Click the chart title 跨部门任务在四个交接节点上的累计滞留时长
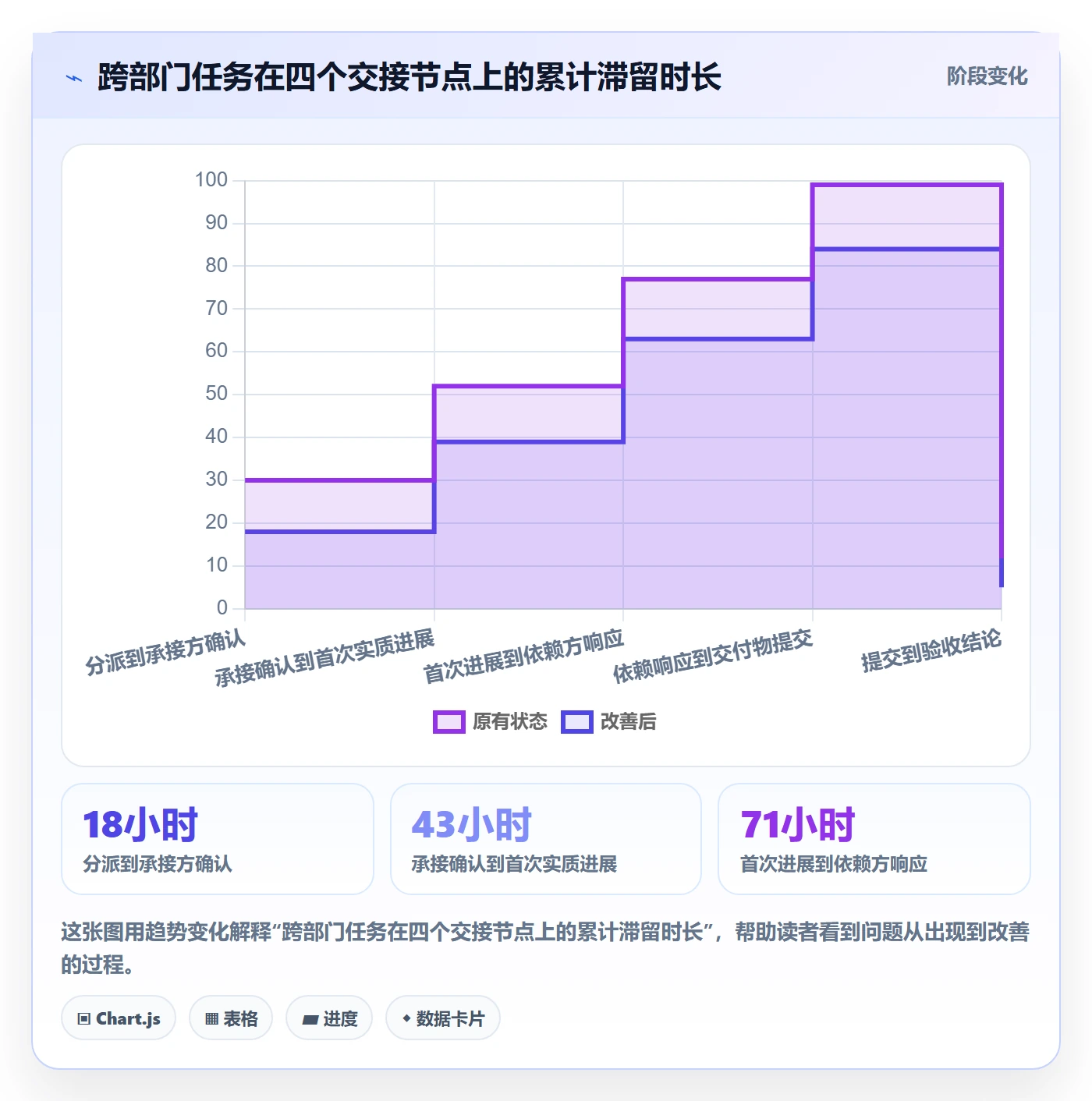The height and width of the screenshot is (1101, 1092). [x=409, y=77]
